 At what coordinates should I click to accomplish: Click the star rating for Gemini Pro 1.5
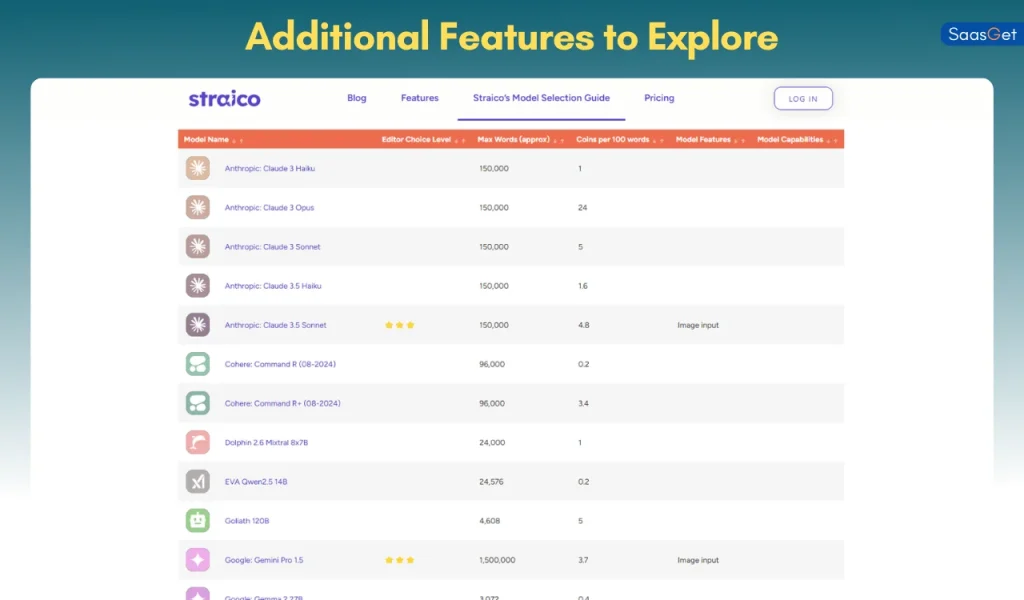pos(400,560)
